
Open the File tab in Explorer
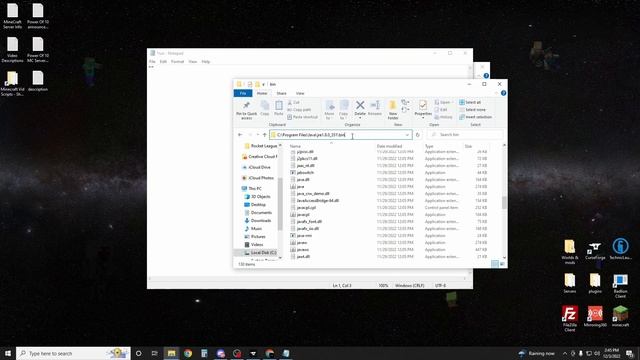tap(243, 93)
